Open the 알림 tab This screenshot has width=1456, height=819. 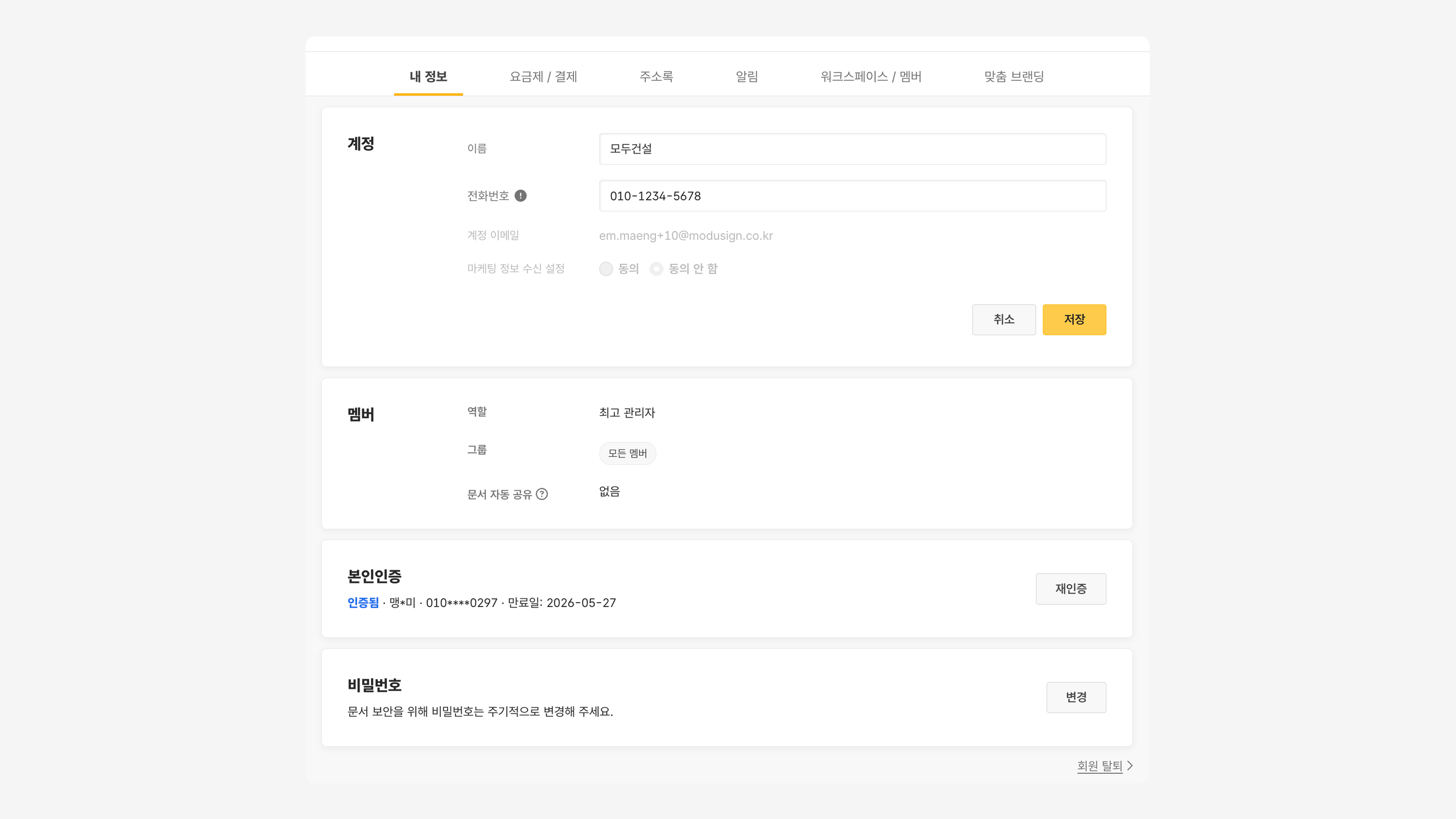[x=747, y=76]
